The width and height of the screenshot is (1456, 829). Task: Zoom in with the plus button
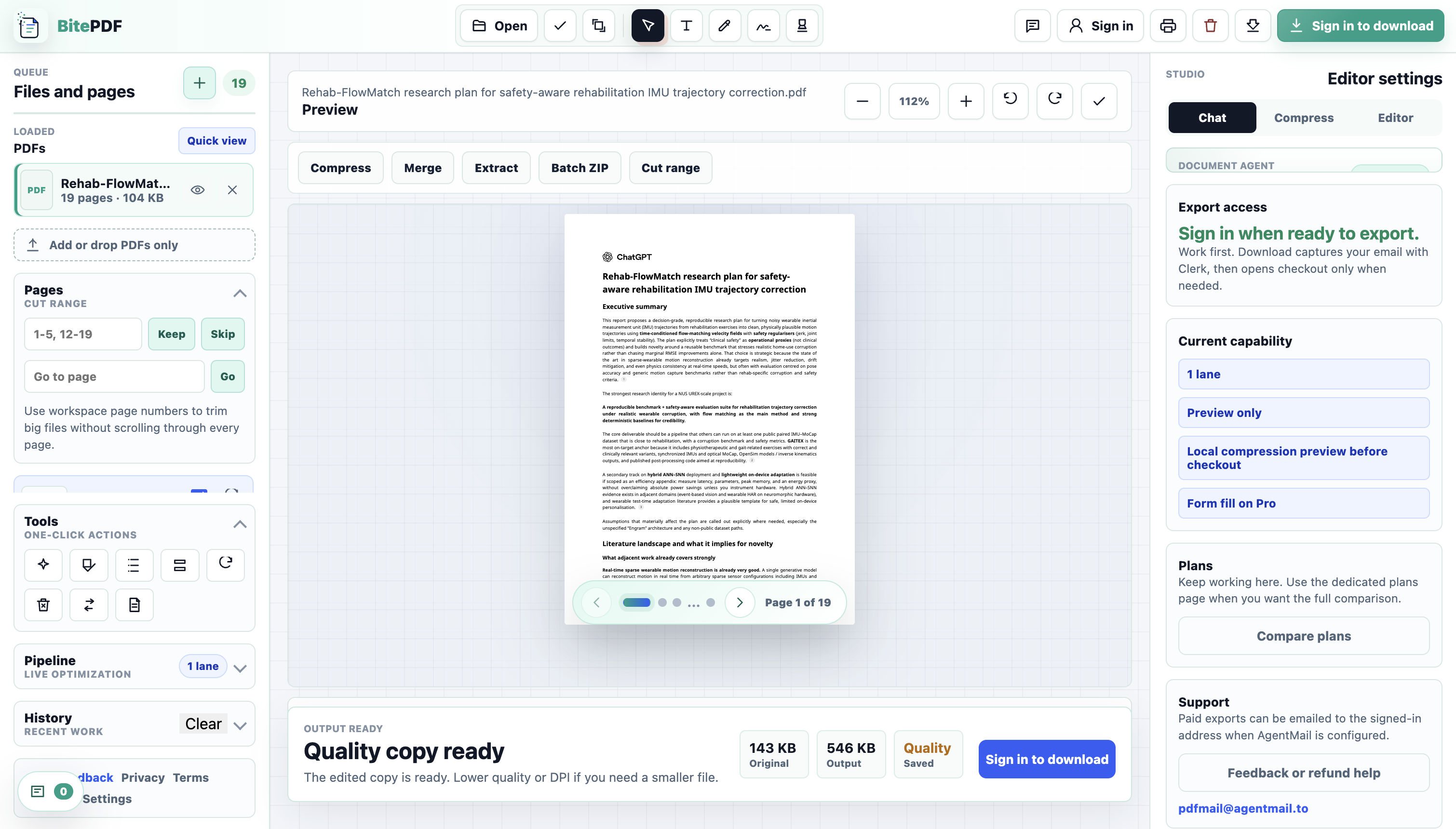tap(966, 101)
